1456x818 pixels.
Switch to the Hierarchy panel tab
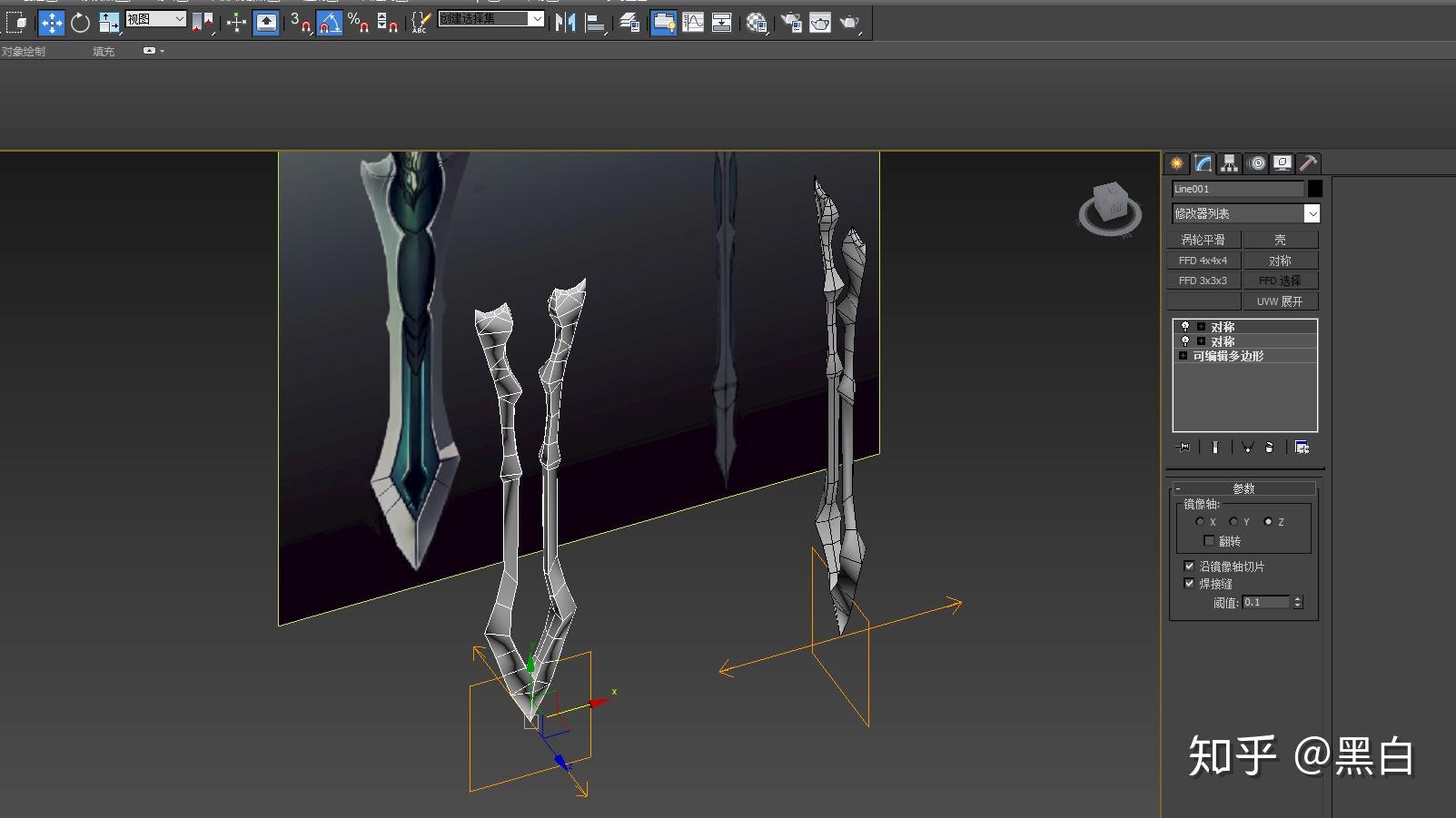pos(1230,163)
